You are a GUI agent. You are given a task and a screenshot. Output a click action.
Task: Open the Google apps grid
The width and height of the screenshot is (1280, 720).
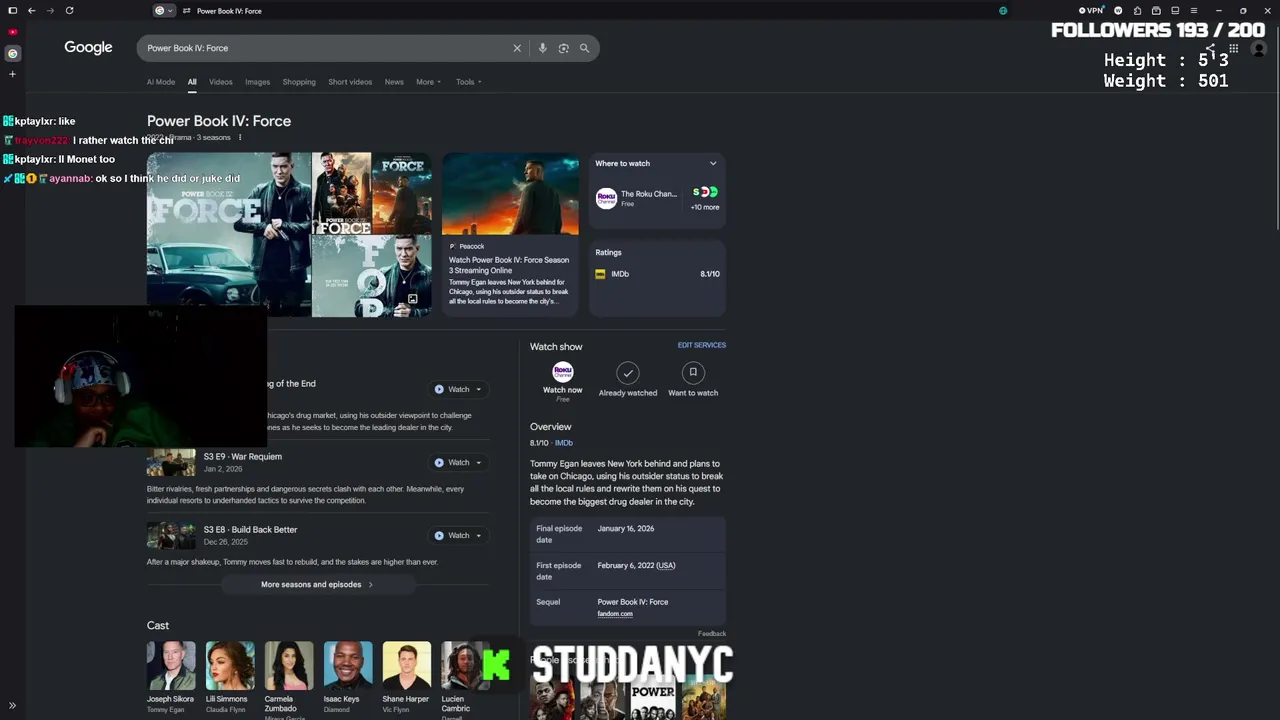[x=1234, y=48]
